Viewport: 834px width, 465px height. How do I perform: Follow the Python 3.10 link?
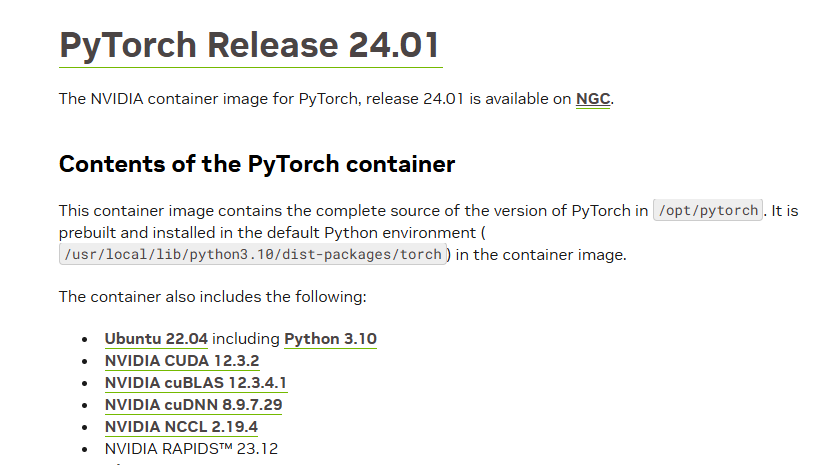[330, 339]
